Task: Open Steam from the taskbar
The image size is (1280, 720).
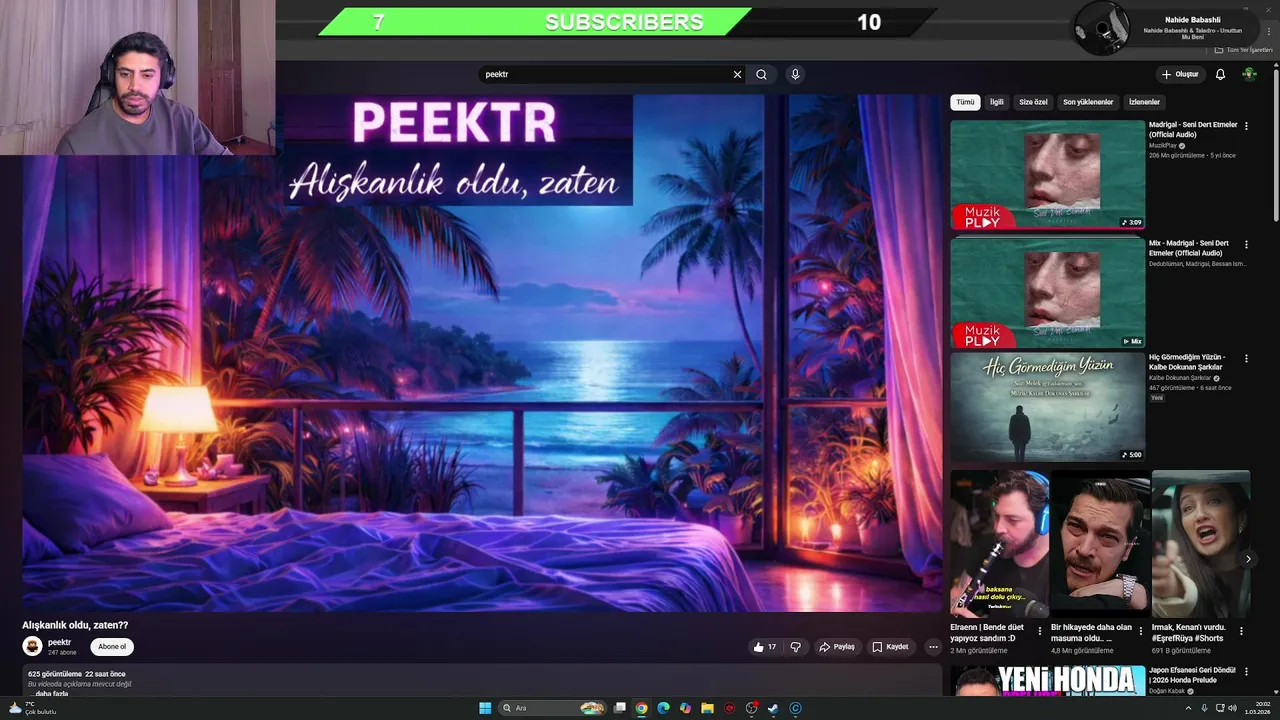Action: point(773,708)
